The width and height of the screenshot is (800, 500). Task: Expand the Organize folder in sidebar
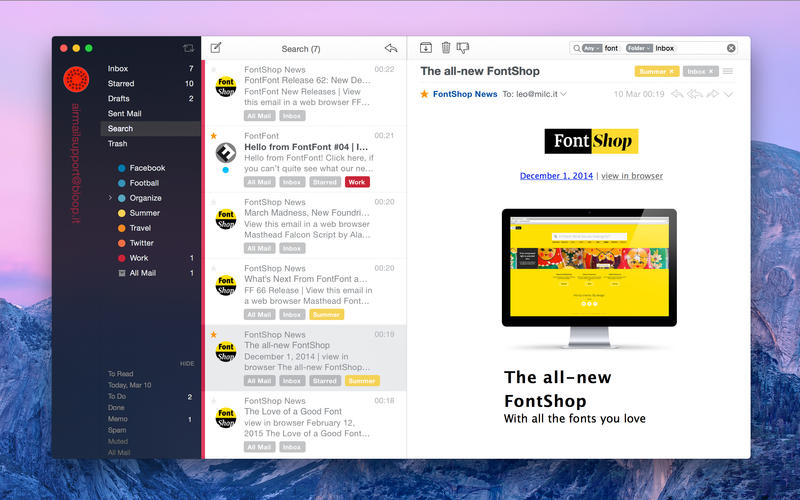click(x=111, y=198)
